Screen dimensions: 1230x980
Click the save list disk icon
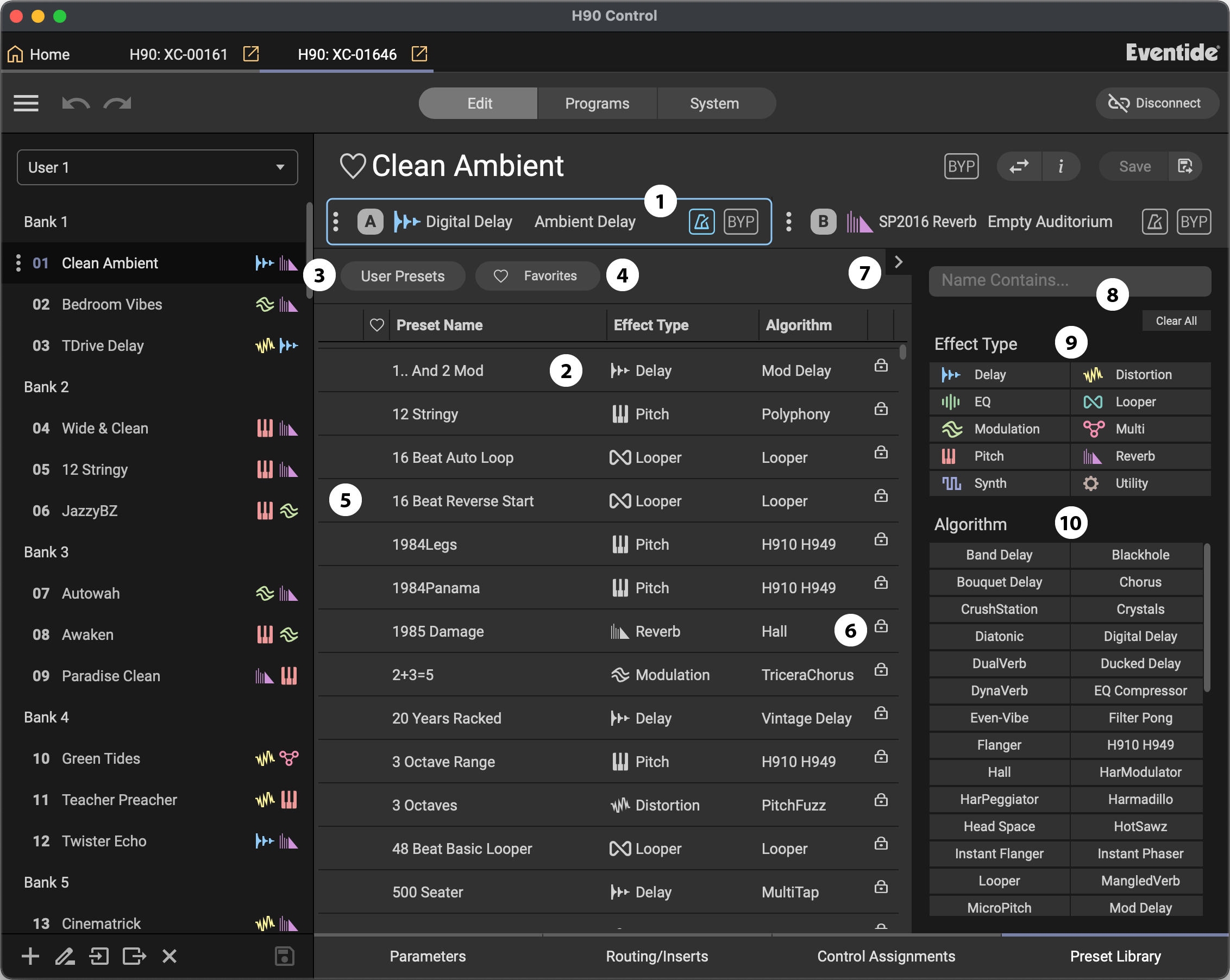point(284,956)
